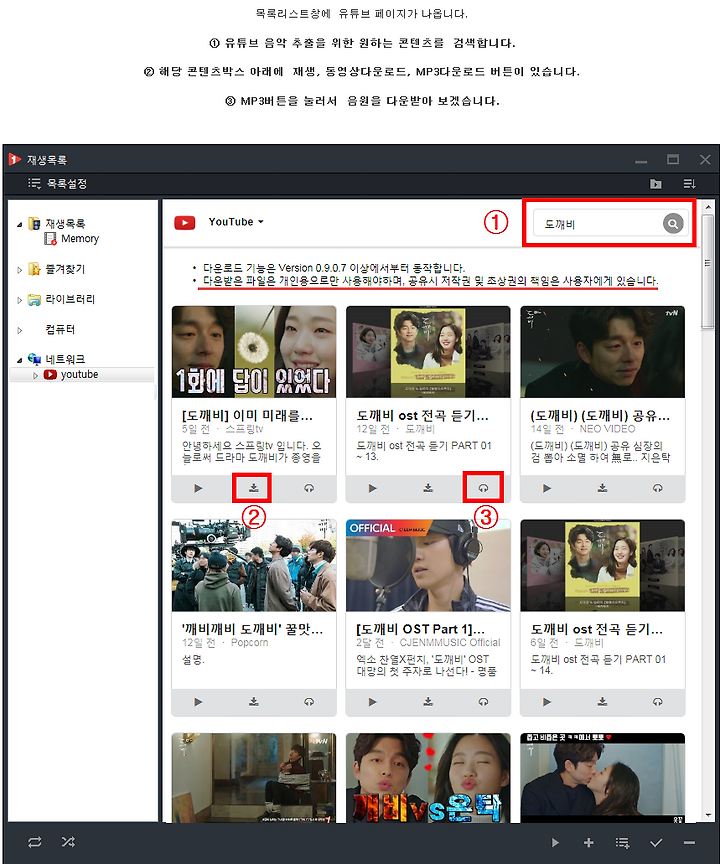Select 라이브러리 in the sidebar tree
The width and height of the screenshot is (720, 864).
point(62,299)
